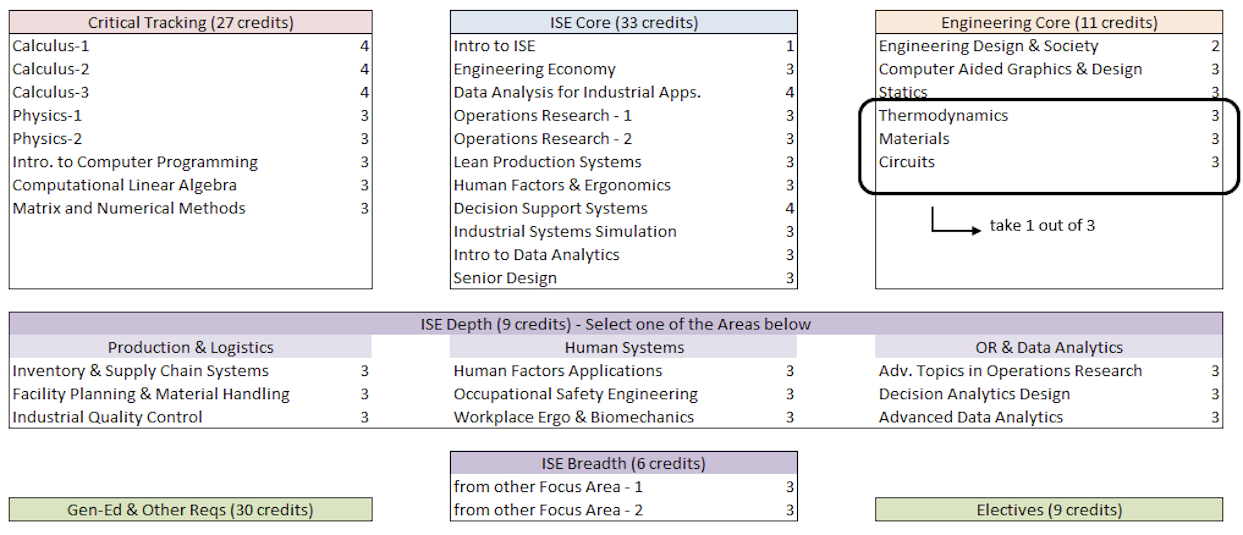
Task: Click the 'take 1 out of 3' annotation text
Action: coord(1042,225)
